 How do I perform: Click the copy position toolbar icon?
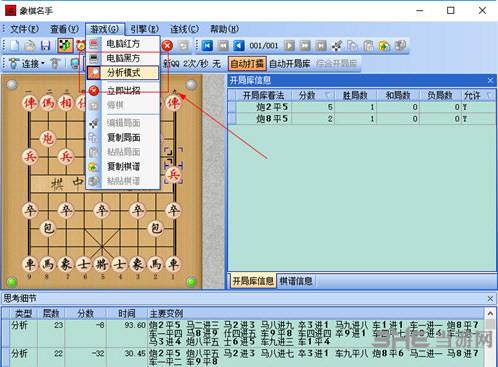point(353,45)
